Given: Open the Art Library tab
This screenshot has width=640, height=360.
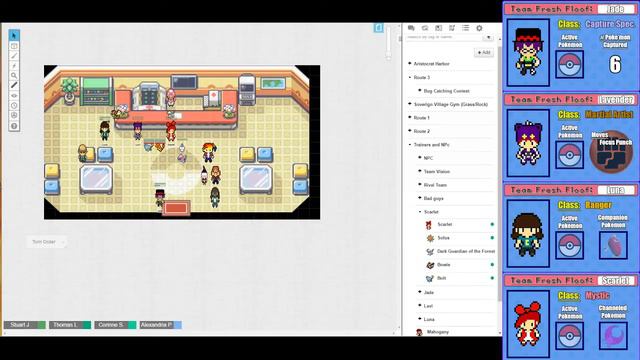Looking at the screenshot, I should tap(425, 28).
